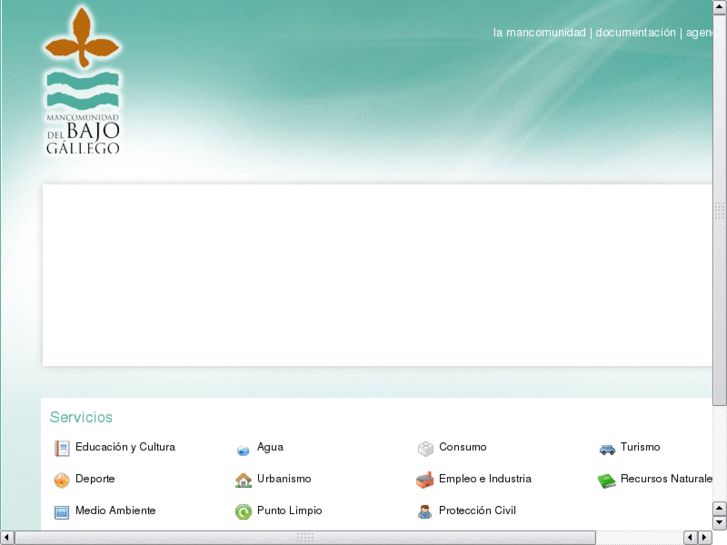
Task: Click the Consumo box icon
Action: (x=425, y=449)
